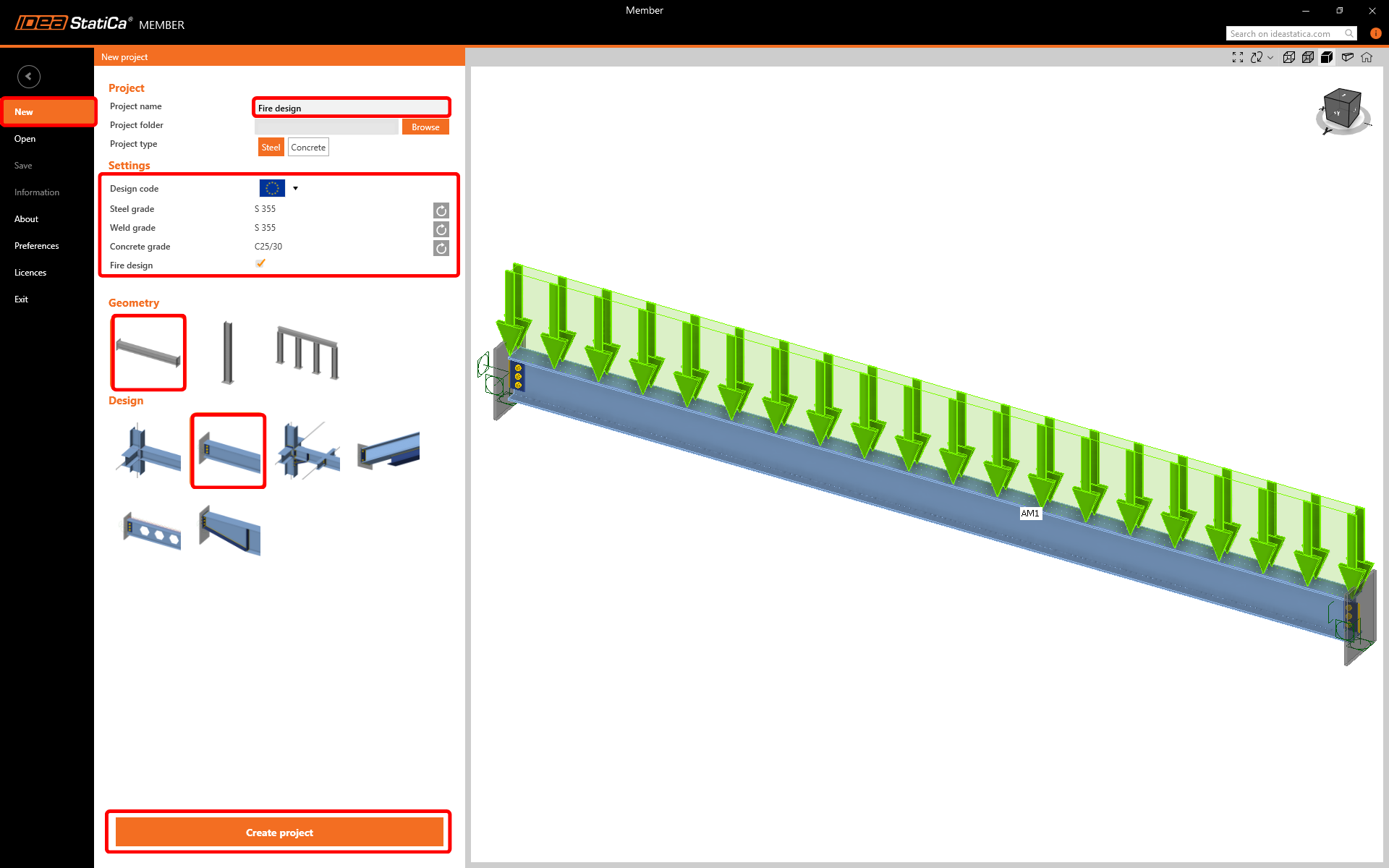Select wireframe display mode icon
Viewport: 1389px width, 868px height.
(x=1289, y=57)
